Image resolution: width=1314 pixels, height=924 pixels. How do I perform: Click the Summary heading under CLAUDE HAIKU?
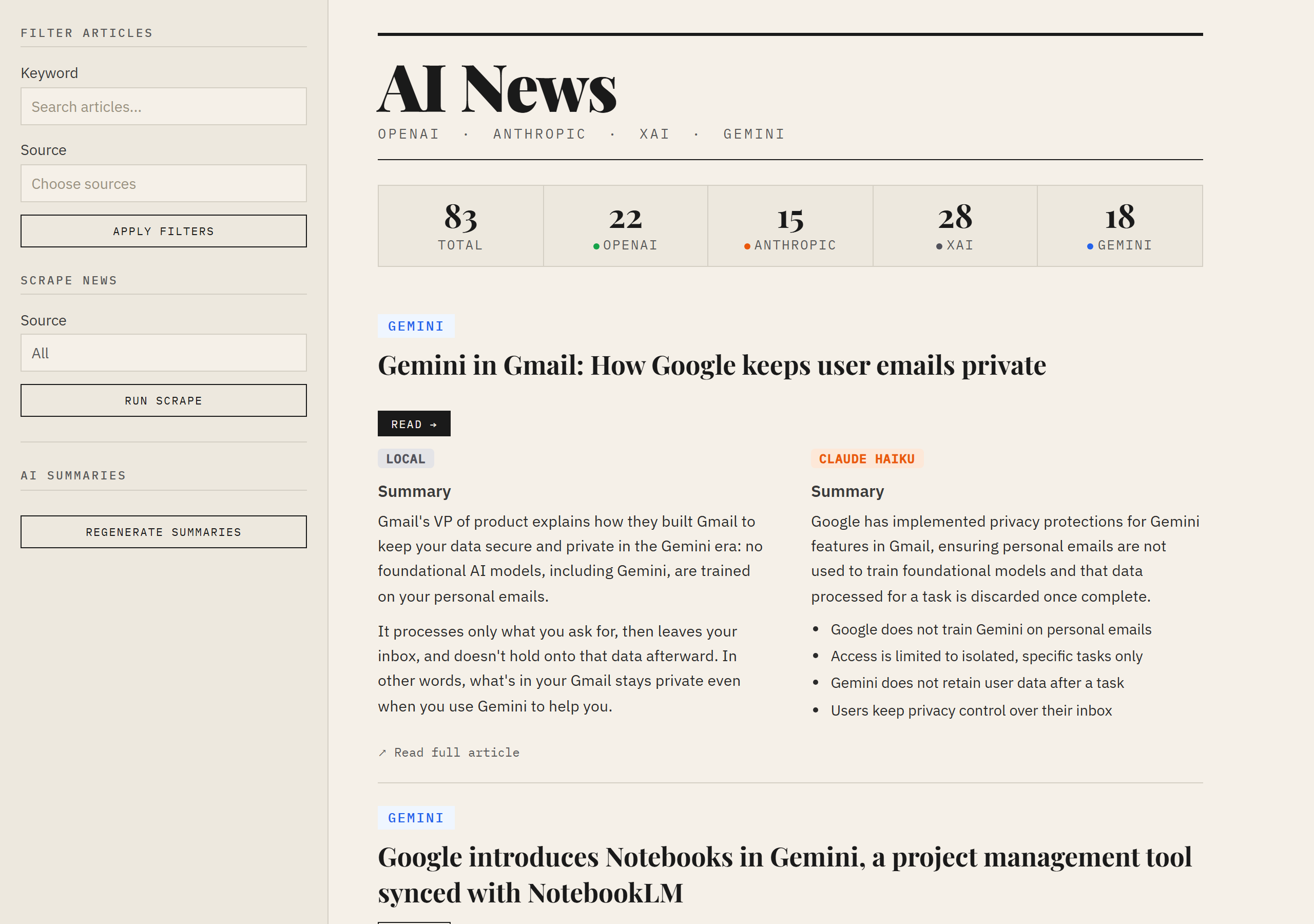click(847, 491)
